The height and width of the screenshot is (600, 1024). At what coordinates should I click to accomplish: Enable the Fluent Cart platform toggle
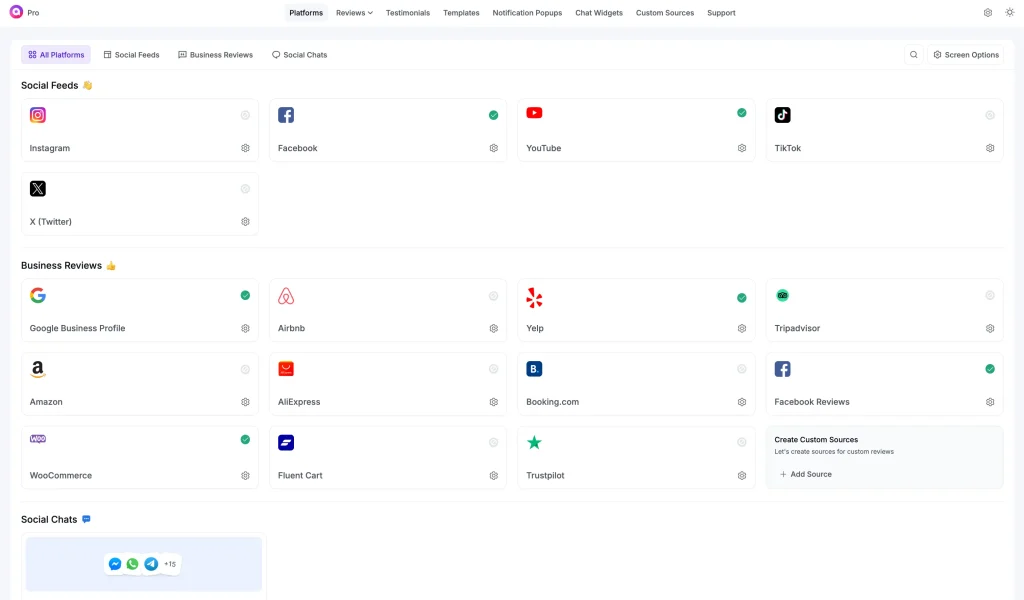[x=494, y=443]
